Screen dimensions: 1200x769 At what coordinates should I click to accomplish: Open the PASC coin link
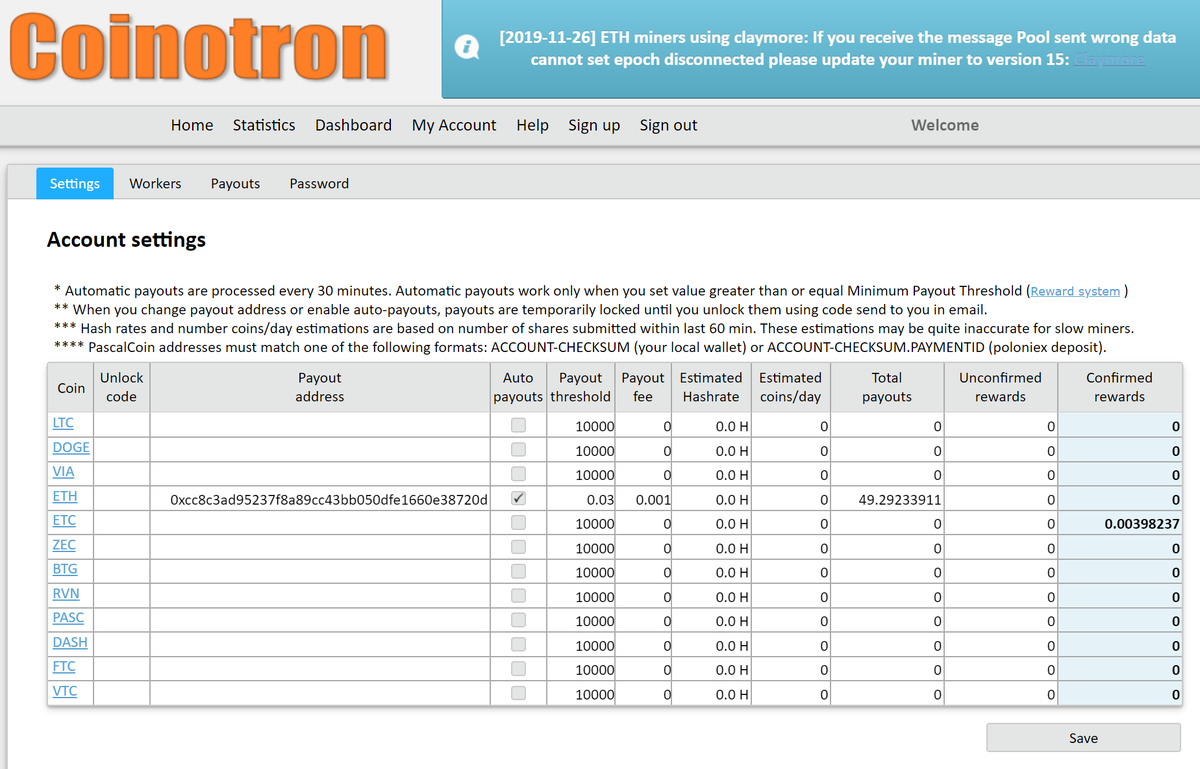68,617
